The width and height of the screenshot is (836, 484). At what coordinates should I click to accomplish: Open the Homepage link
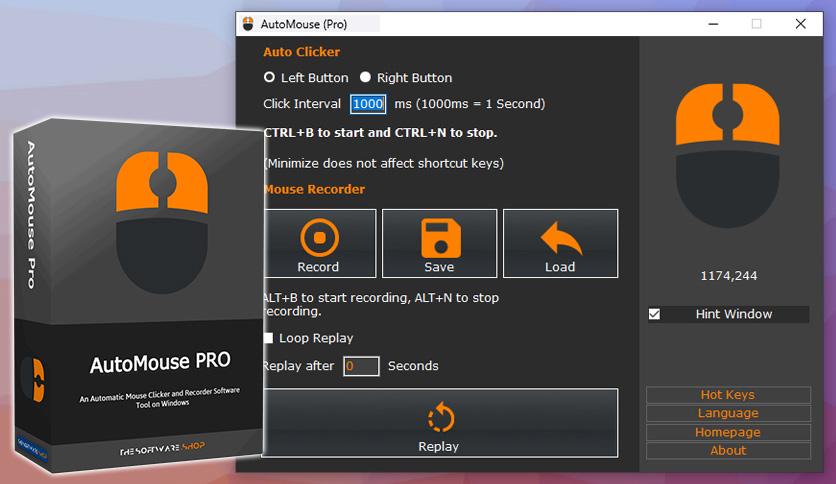coord(728,432)
